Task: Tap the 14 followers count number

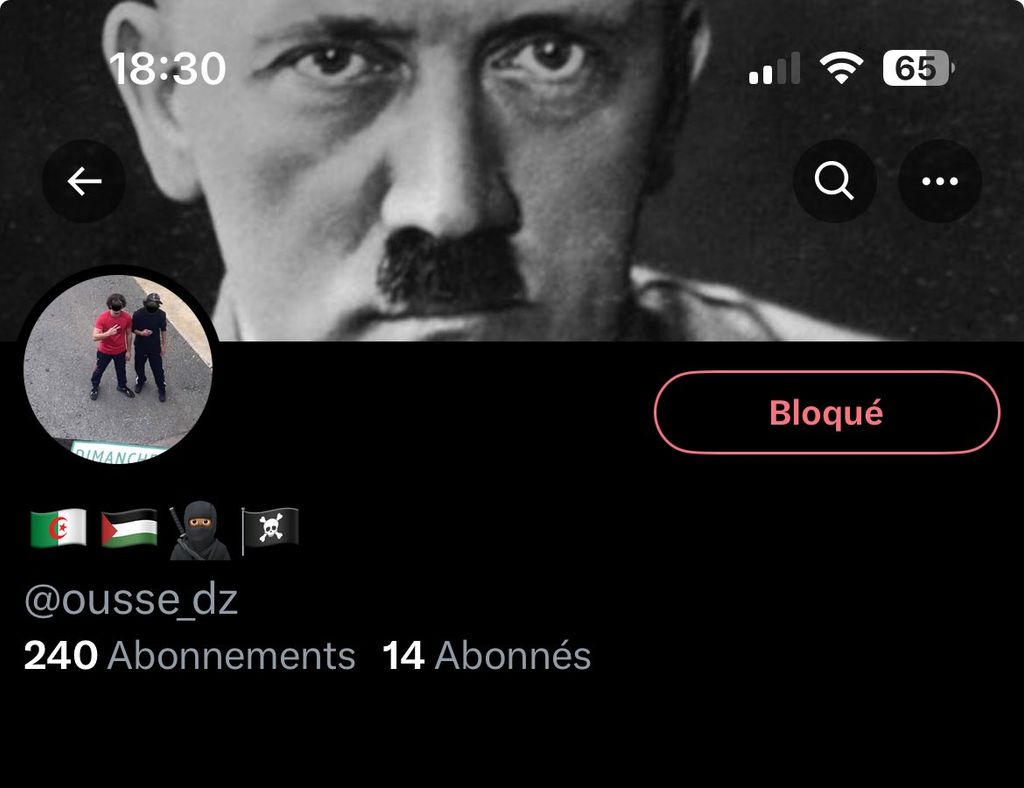Action: (x=404, y=655)
